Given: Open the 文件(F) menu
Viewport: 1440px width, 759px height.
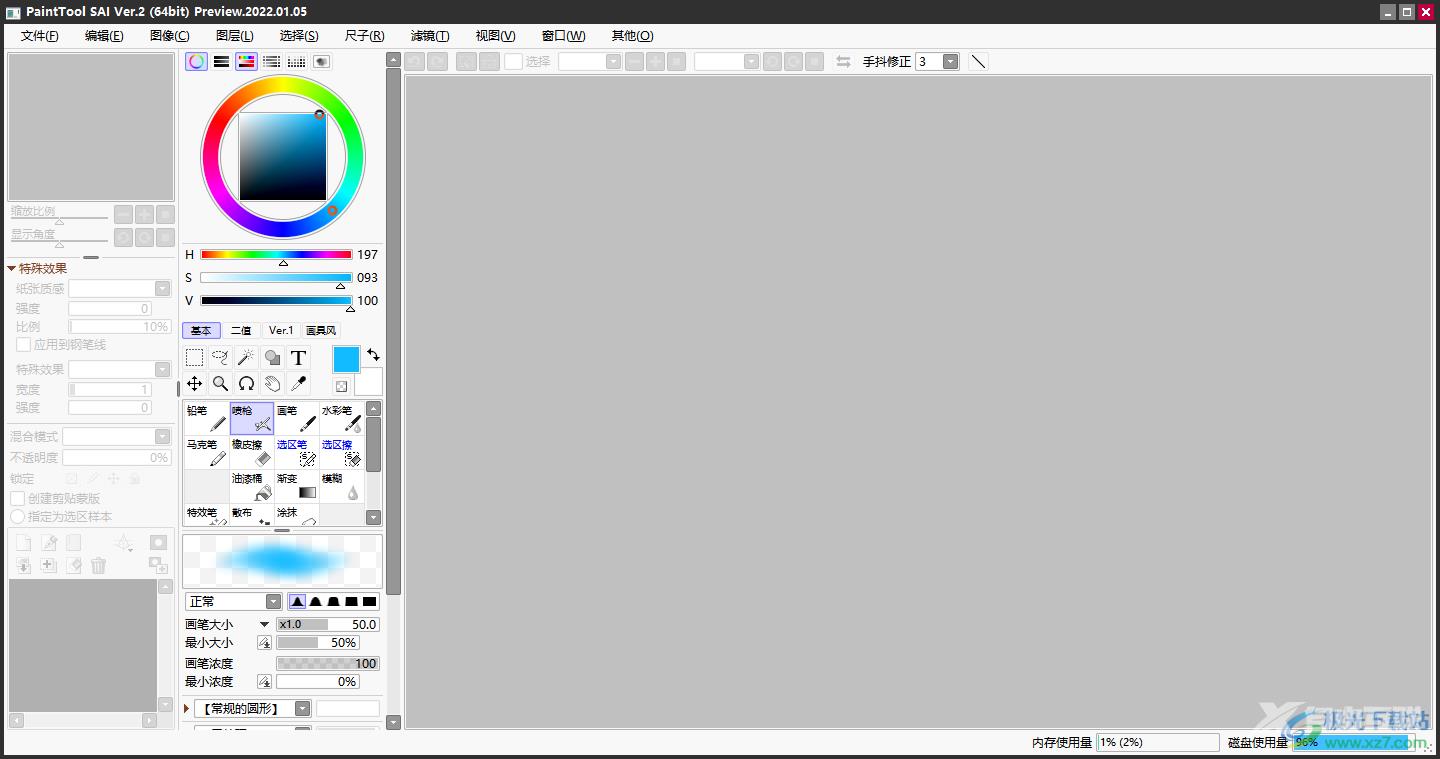Looking at the screenshot, I should pos(40,36).
